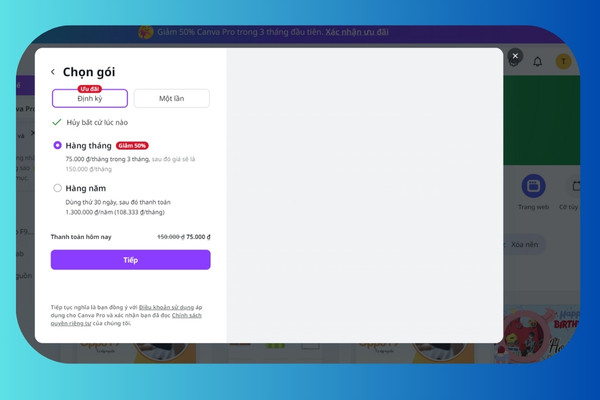Choose the Hàng năm billing option

pos(57,188)
